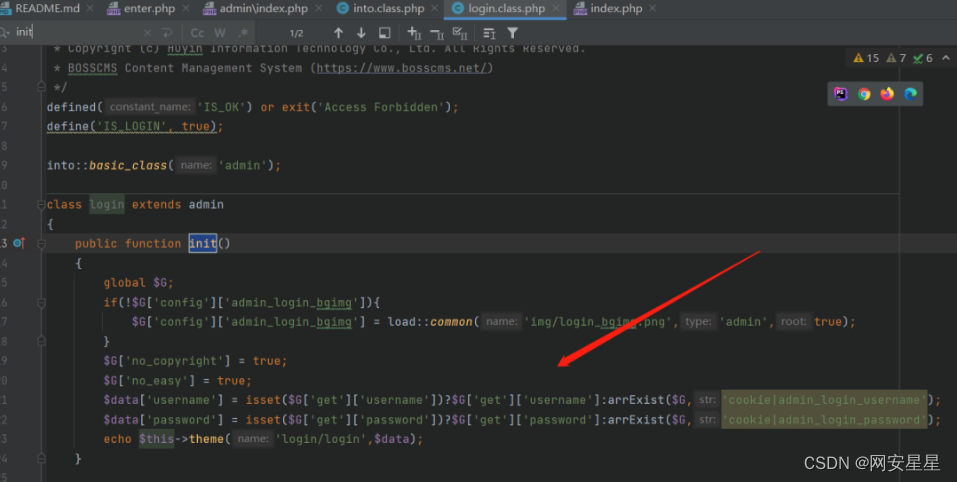Click the global $G; statement
This screenshot has height=482, width=957.
(x=139, y=282)
